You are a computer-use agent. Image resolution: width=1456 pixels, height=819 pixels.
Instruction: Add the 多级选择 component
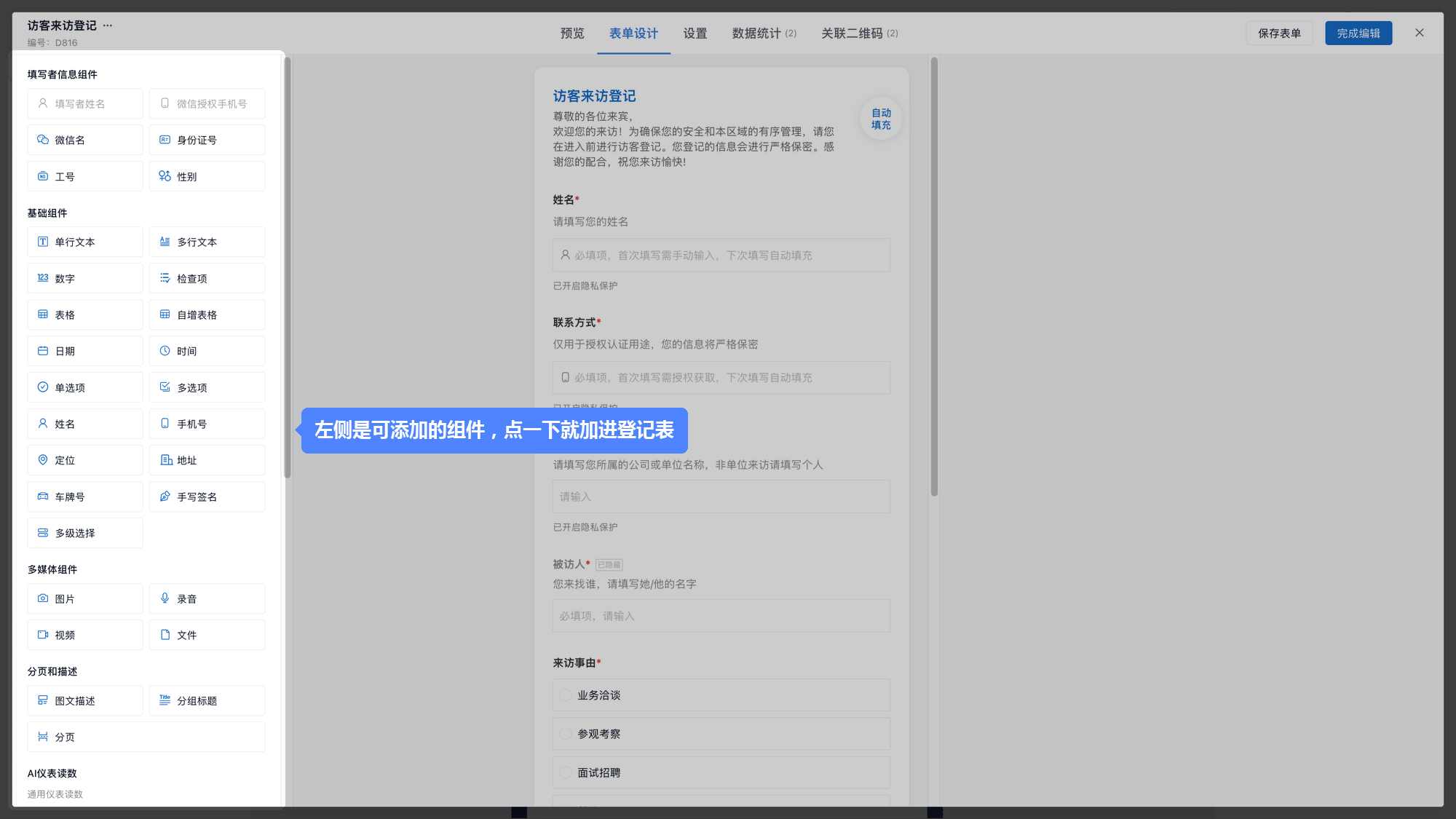point(85,533)
